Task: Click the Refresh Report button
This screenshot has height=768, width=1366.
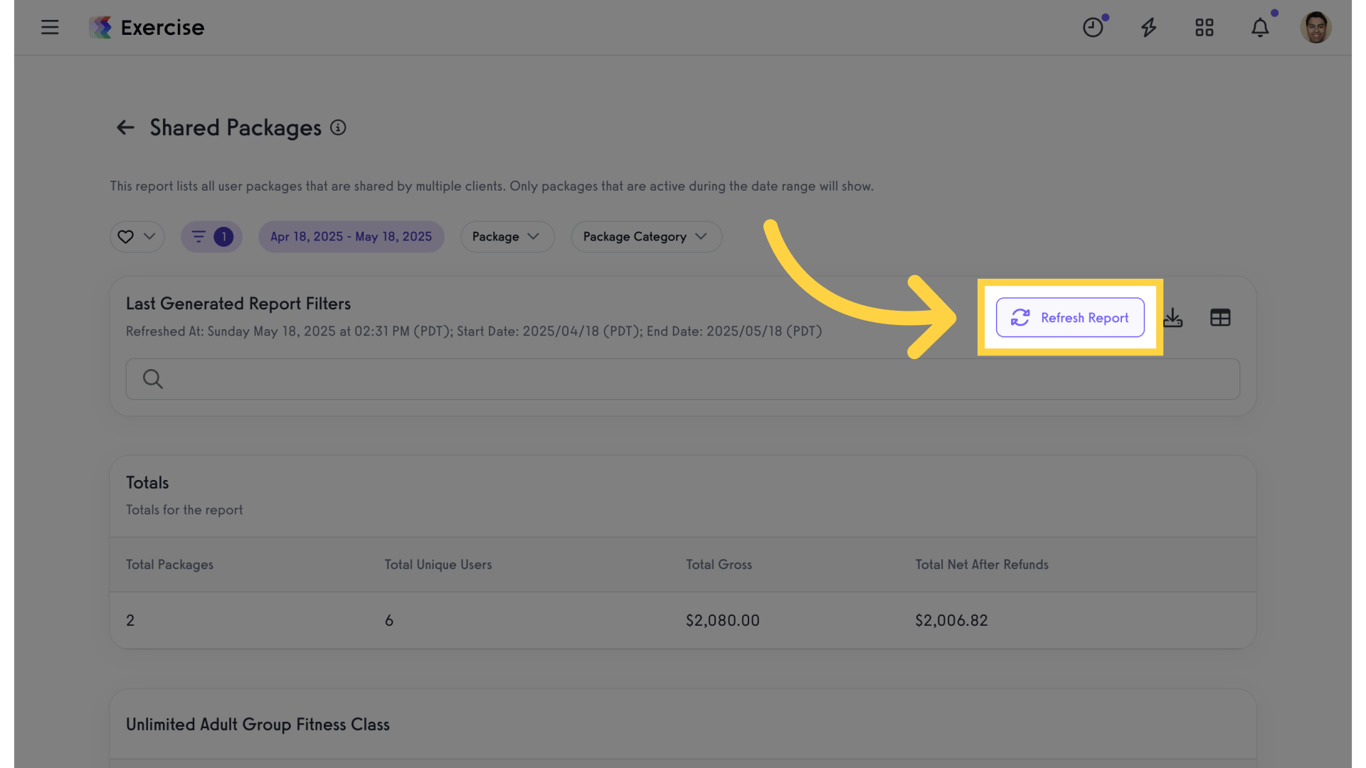Action: [1070, 318]
